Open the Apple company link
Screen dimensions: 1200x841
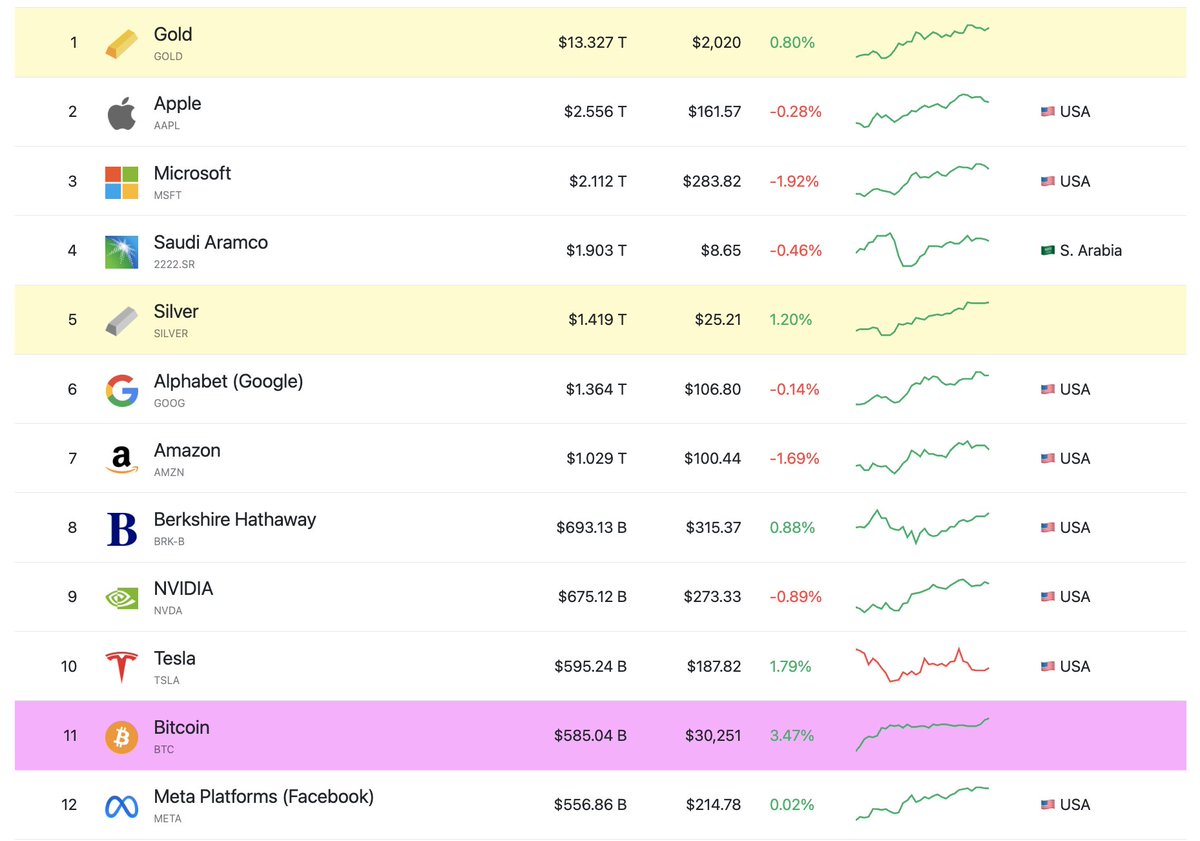[177, 104]
